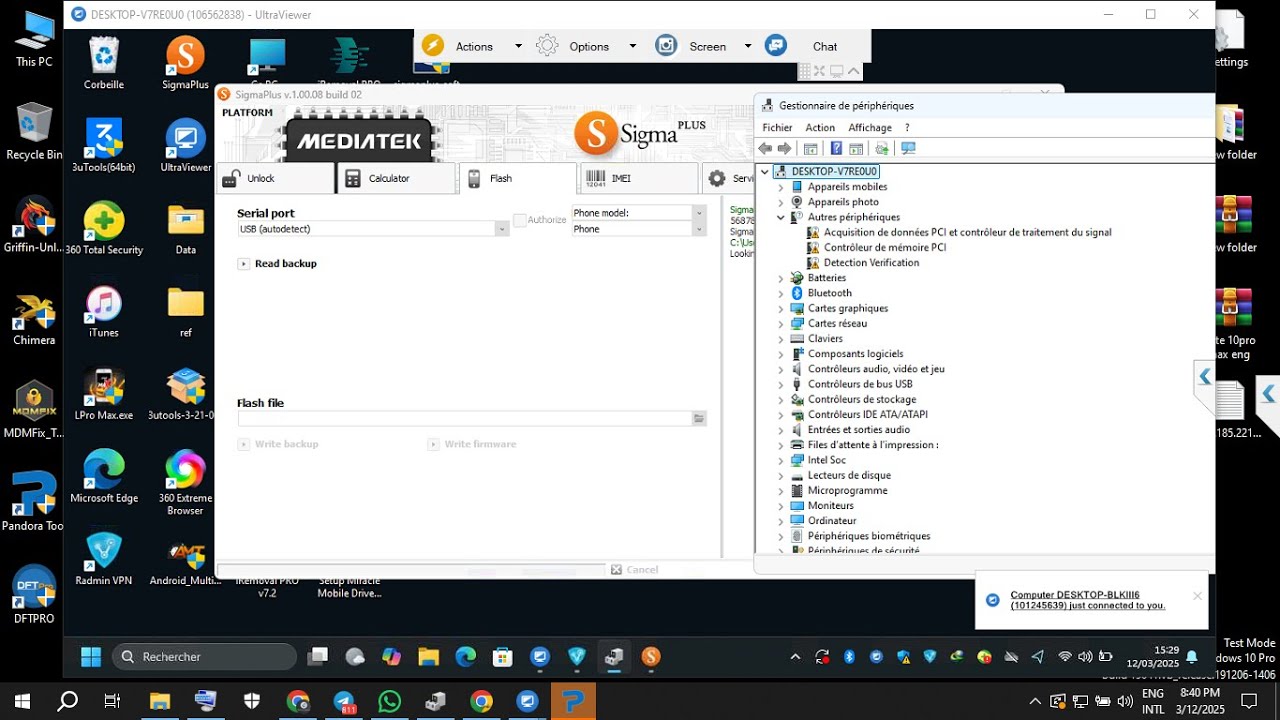Open the 3uTools(64bit) desktop icon
The image size is (1280, 720).
104,146
